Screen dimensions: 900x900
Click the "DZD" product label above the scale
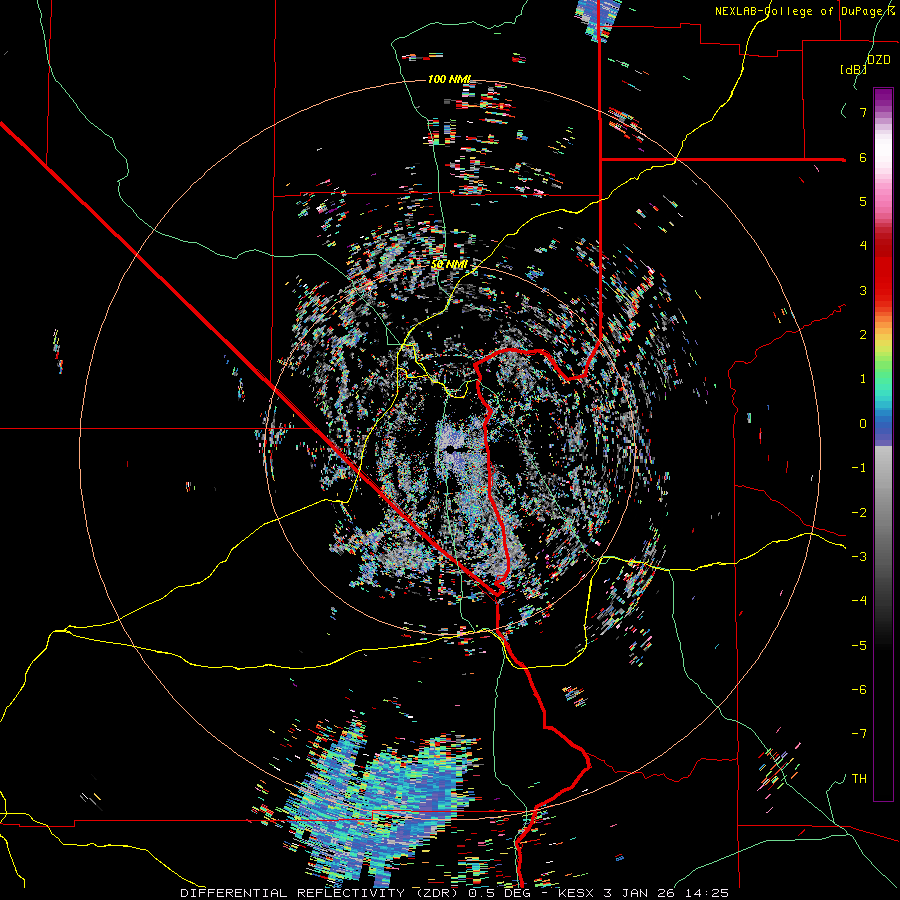pyautogui.click(x=879, y=59)
